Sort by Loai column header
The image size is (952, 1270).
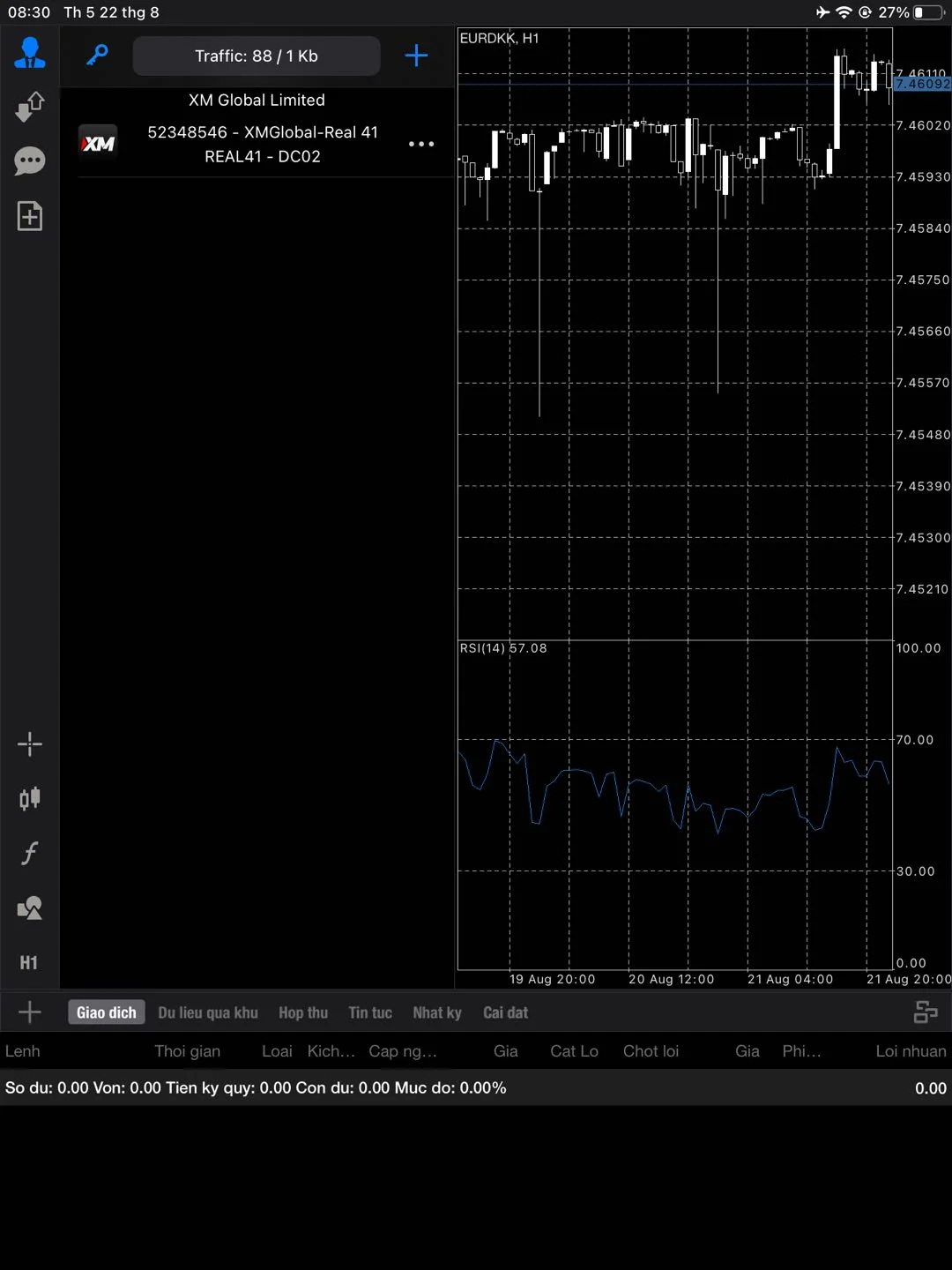tap(277, 1051)
